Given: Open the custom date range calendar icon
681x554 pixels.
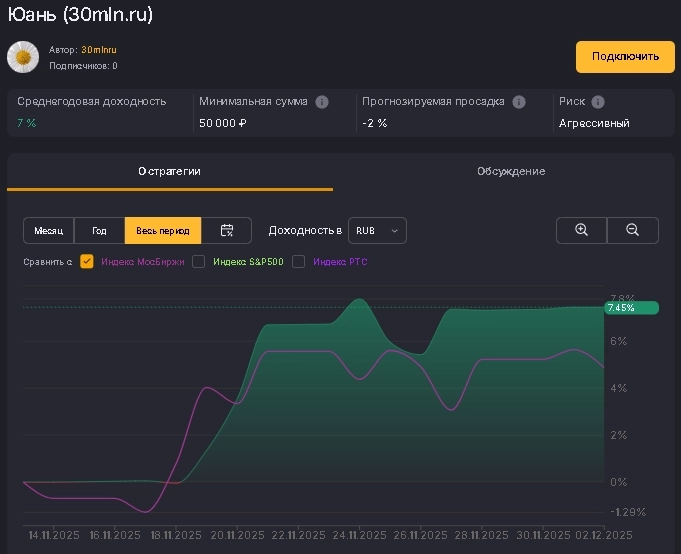Looking at the screenshot, I should pyautogui.click(x=227, y=231).
